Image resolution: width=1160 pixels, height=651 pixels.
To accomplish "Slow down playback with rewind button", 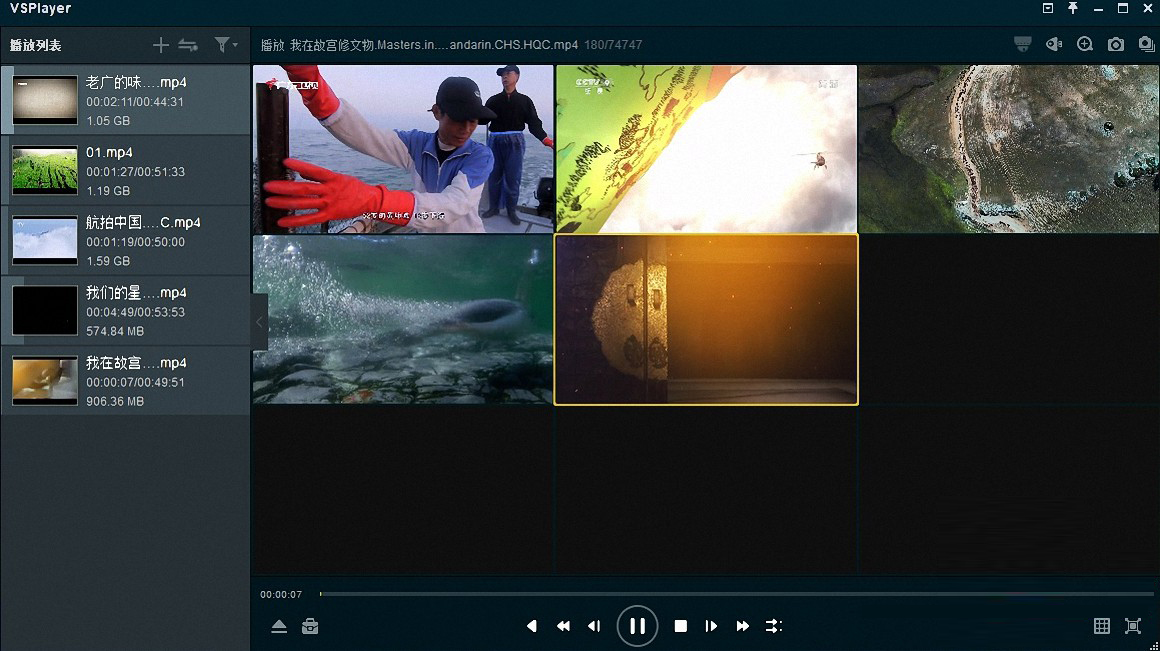I will [x=563, y=627].
